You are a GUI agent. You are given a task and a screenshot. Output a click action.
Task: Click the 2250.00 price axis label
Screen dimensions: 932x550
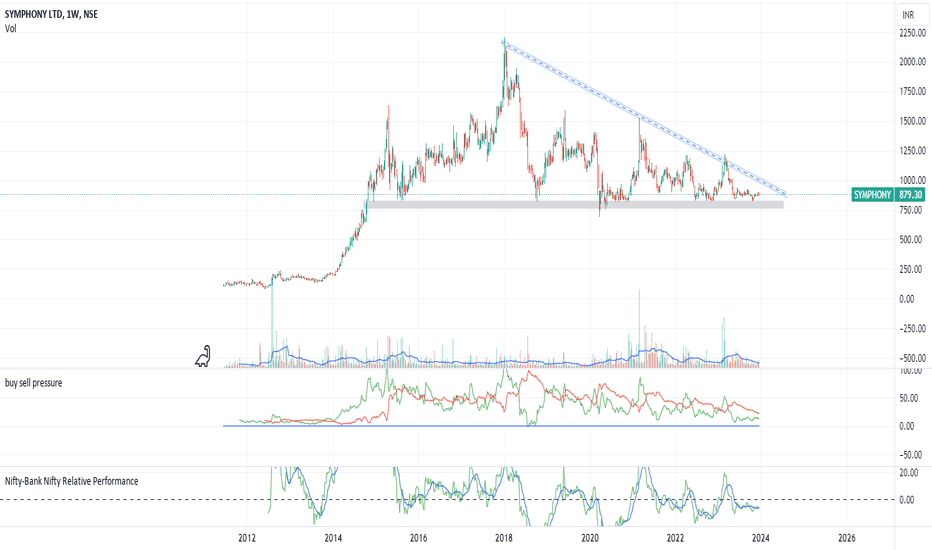click(912, 33)
